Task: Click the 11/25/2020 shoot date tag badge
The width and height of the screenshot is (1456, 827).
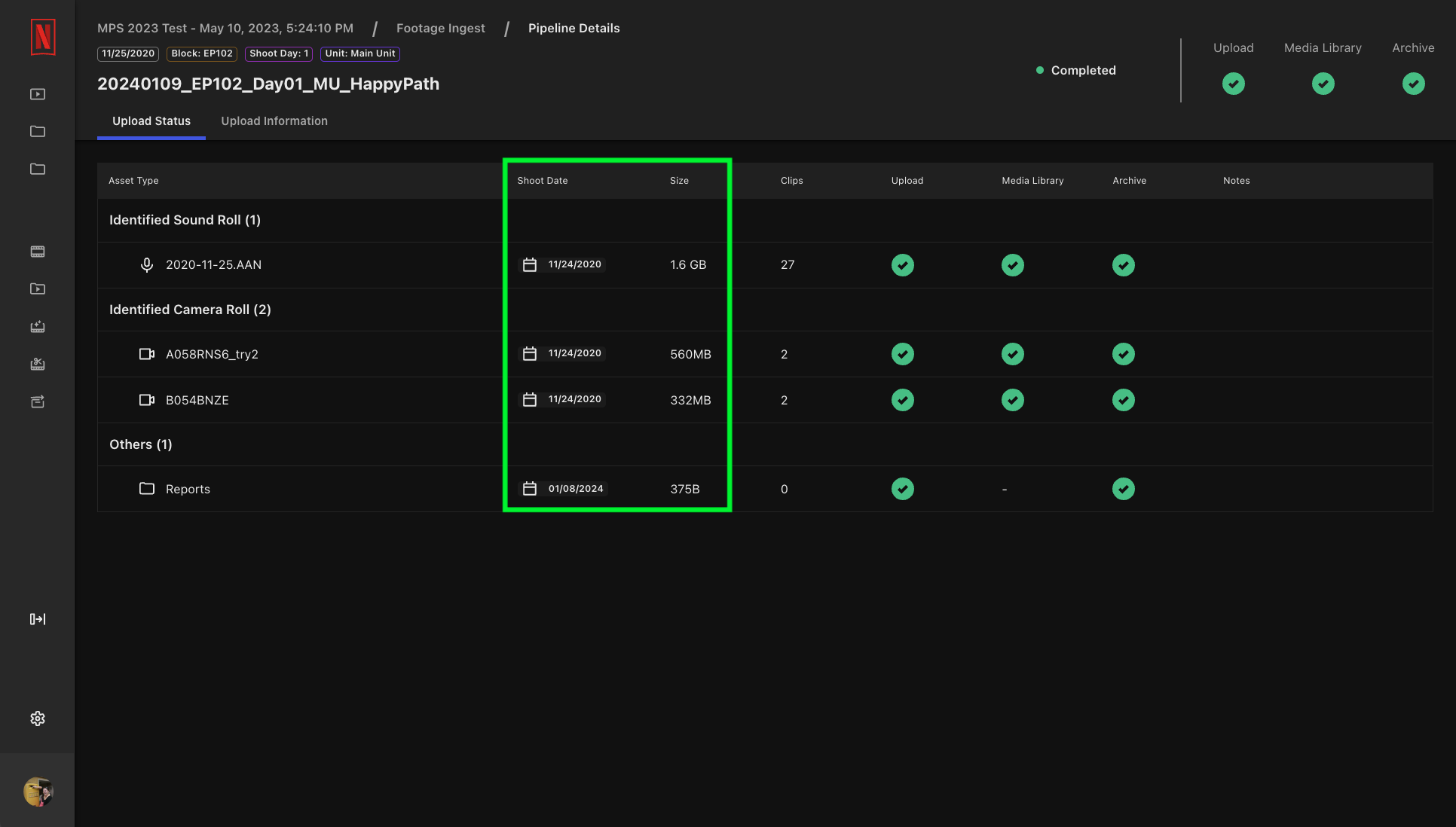Action: [127, 53]
